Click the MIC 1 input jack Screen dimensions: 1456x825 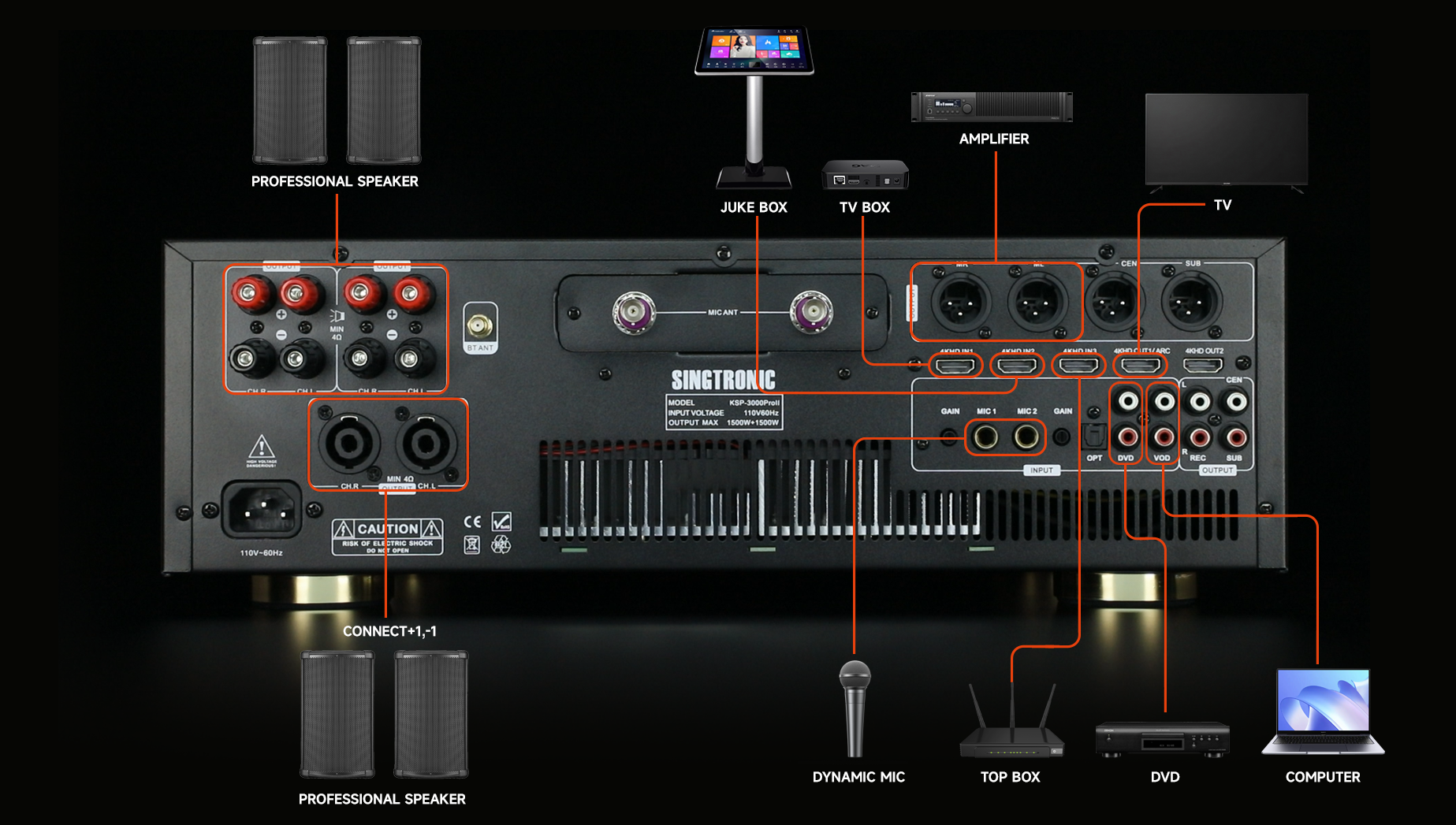985,437
